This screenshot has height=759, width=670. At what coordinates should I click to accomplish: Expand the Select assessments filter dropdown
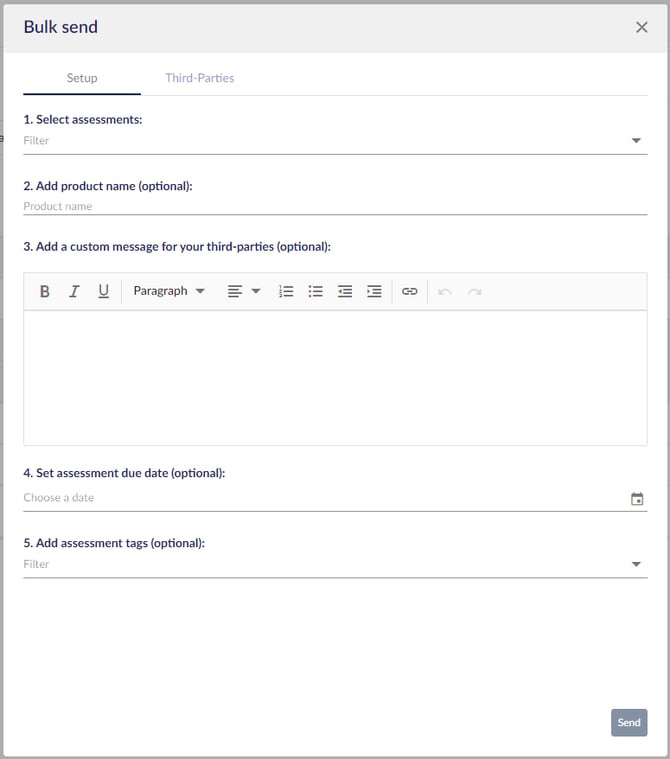click(x=636, y=141)
